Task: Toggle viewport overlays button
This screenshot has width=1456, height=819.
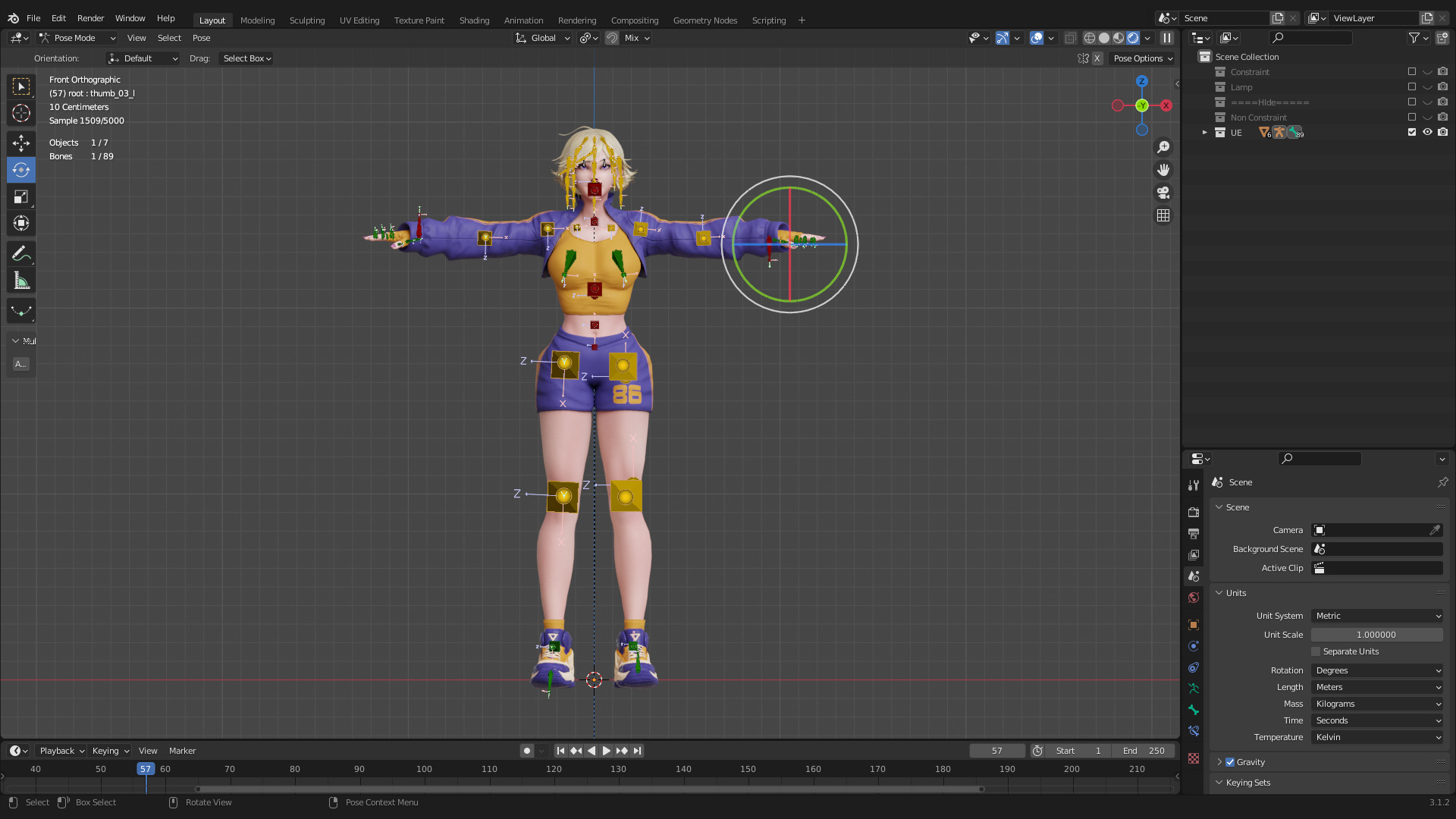Action: point(1037,38)
